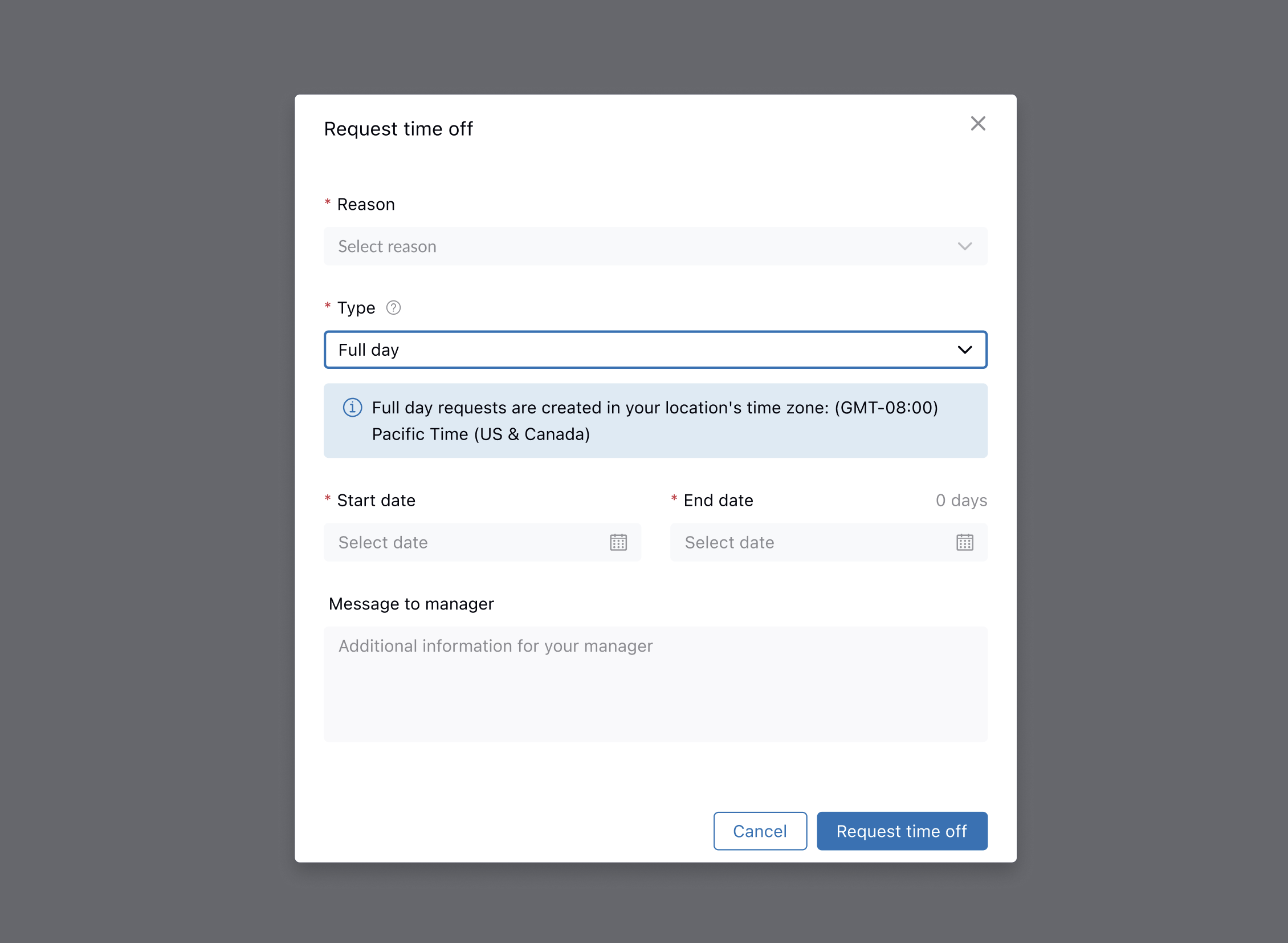The width and height of the screenshot is (1288, 943).
Task: Click the Type dropdown chevron arrow
Action: click(x=964, y=350)
